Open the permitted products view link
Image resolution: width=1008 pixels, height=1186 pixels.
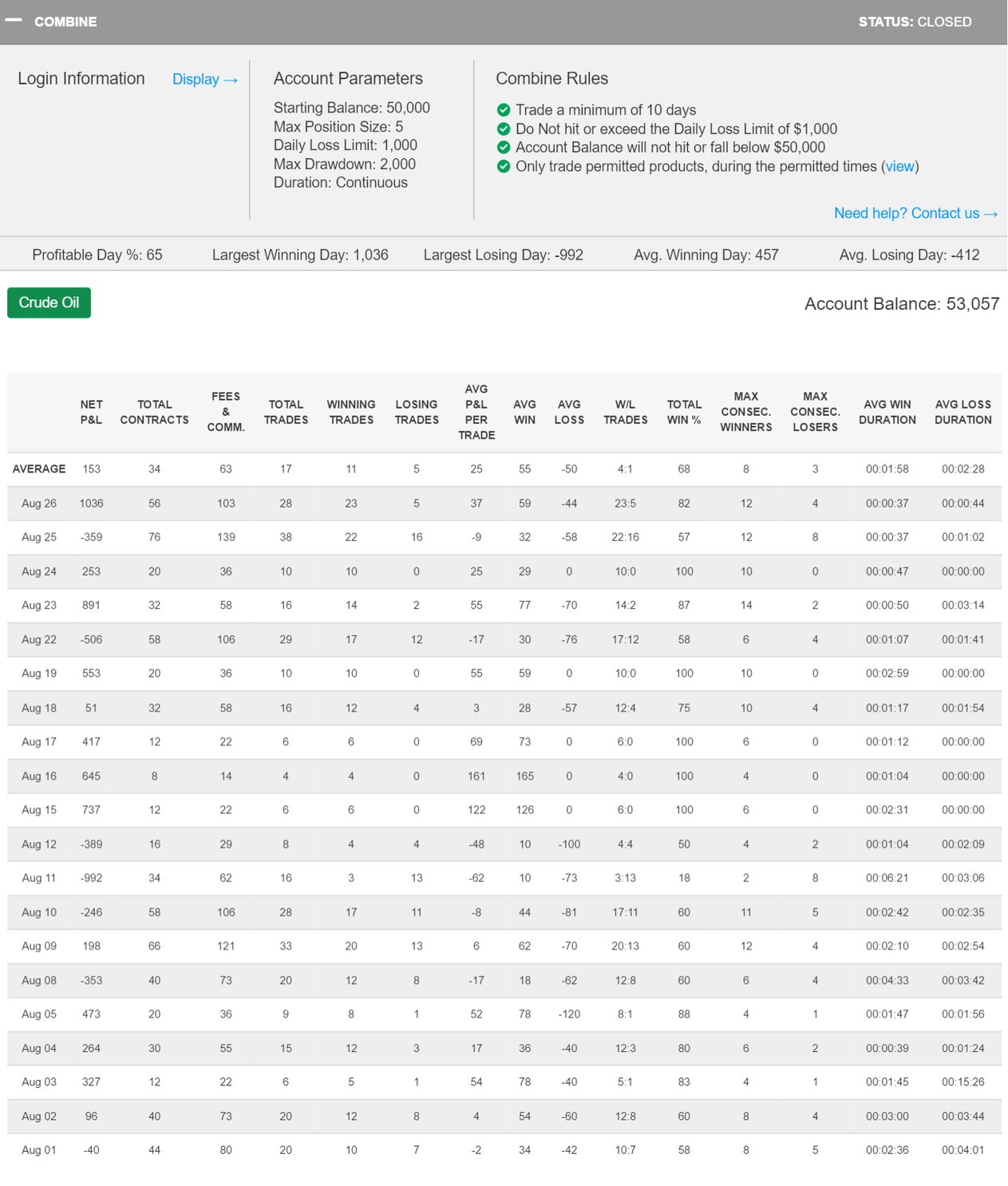pos(899,166)
